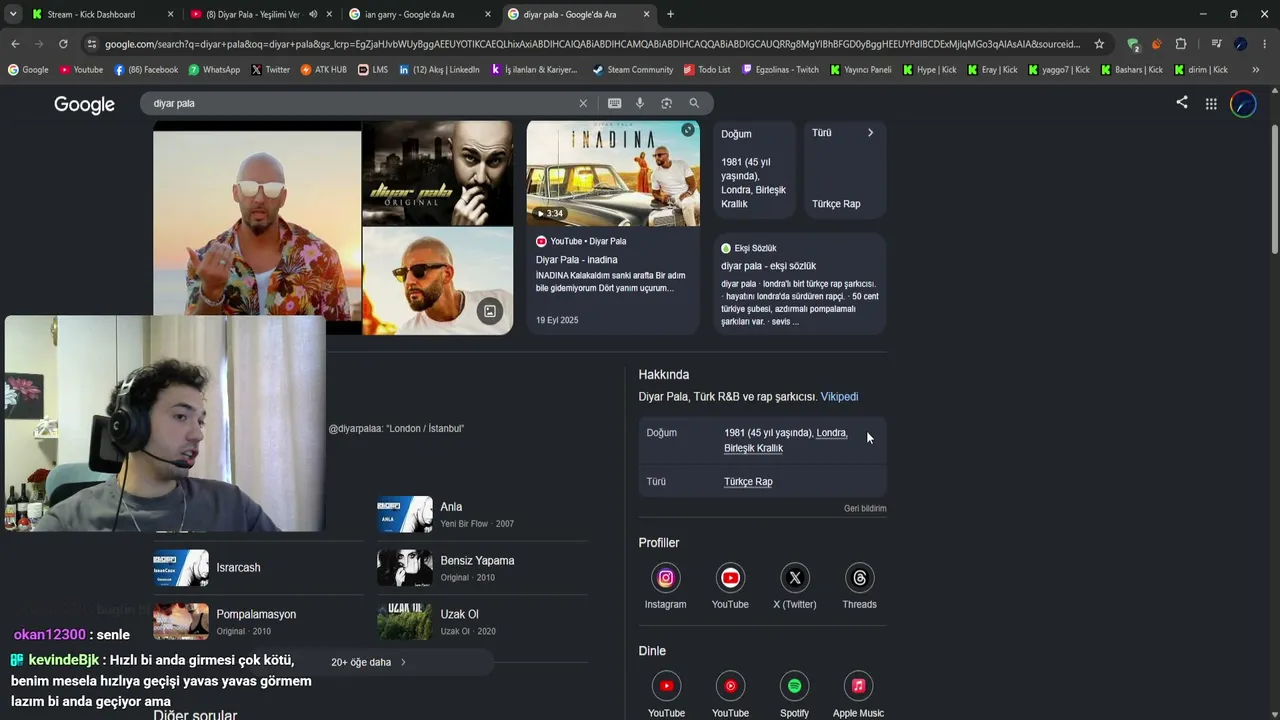
Task: Open the Bashars | Kick bookmark
Action: (x=1132, y=70)
